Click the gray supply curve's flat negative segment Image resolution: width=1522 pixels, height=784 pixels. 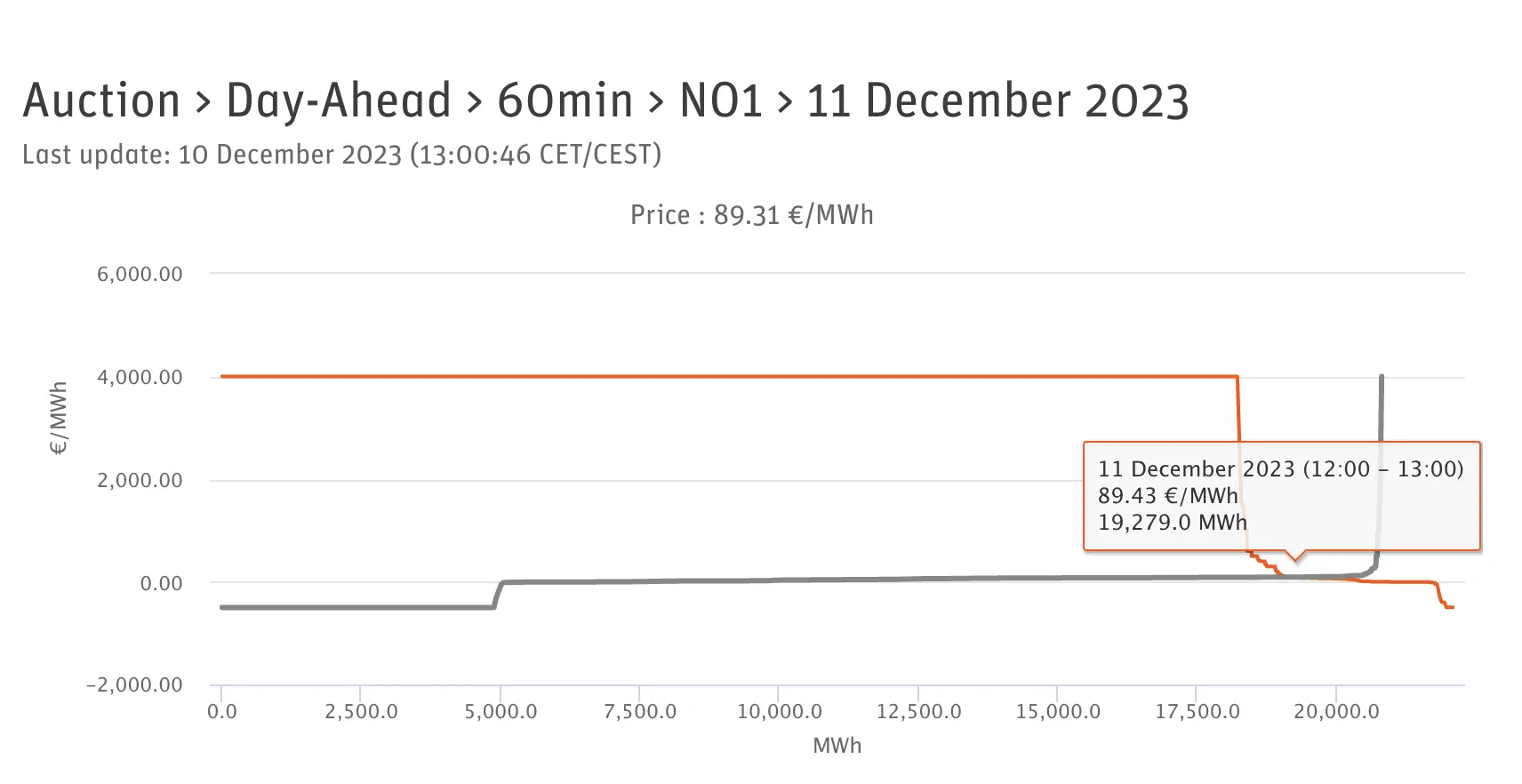(x=356, y=607)
